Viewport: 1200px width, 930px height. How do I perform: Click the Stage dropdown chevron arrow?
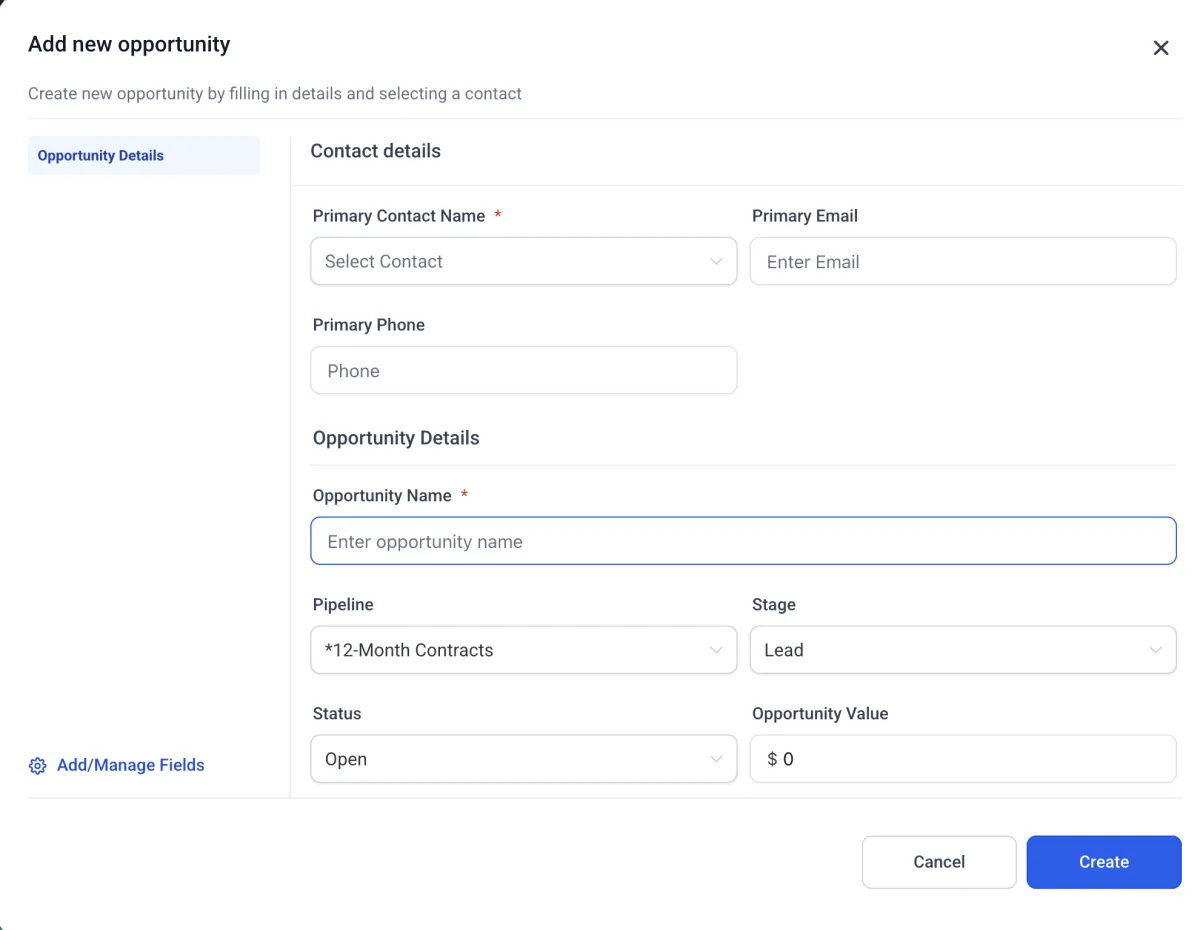tap(1155, 650)
